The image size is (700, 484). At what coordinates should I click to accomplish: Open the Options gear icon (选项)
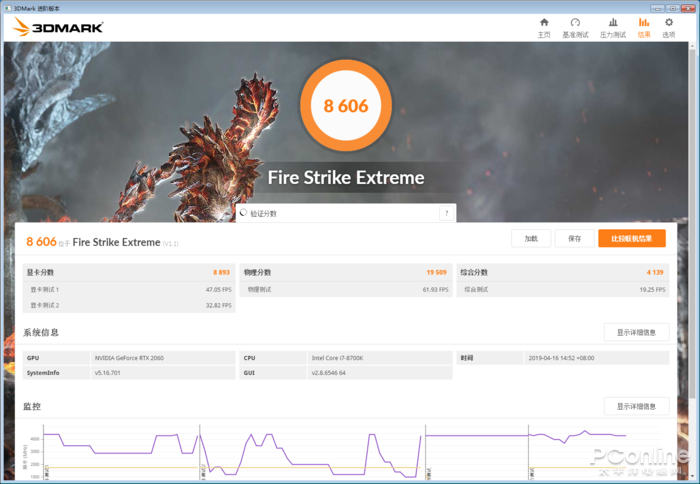(669, 22)
